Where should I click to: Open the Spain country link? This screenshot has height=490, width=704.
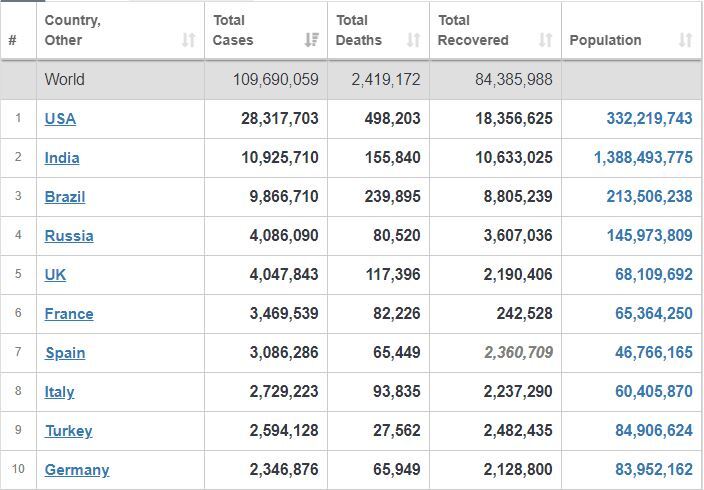[65, 353]
